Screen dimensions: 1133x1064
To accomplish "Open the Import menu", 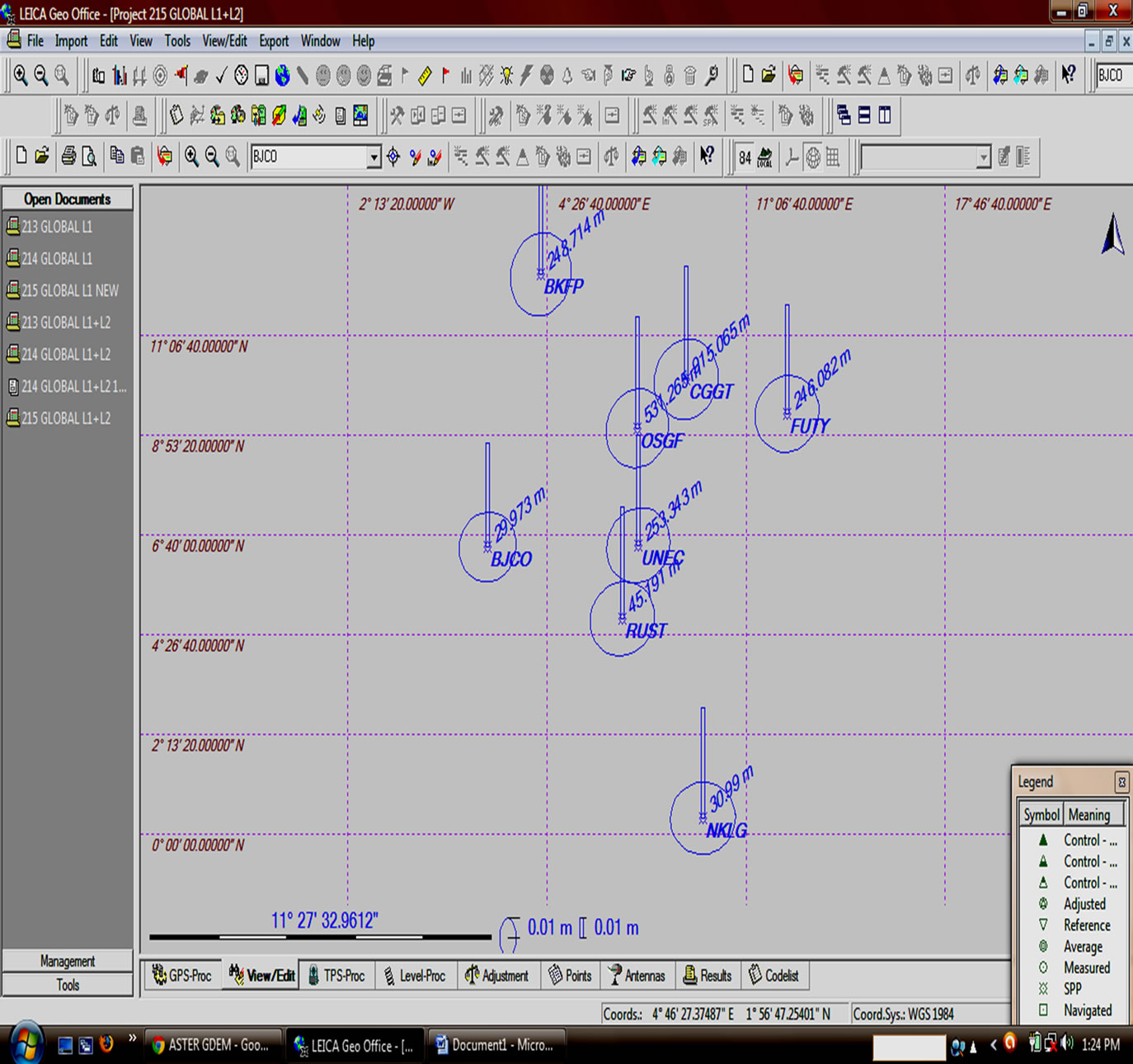I will 71,40.
